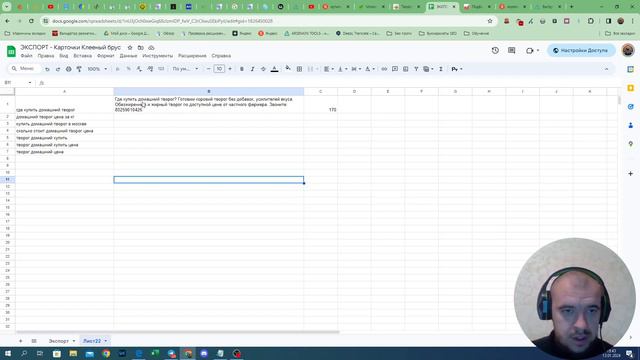Open Лист22 tab dropdown arrow
Screen dimensions: 640x360
106,341
